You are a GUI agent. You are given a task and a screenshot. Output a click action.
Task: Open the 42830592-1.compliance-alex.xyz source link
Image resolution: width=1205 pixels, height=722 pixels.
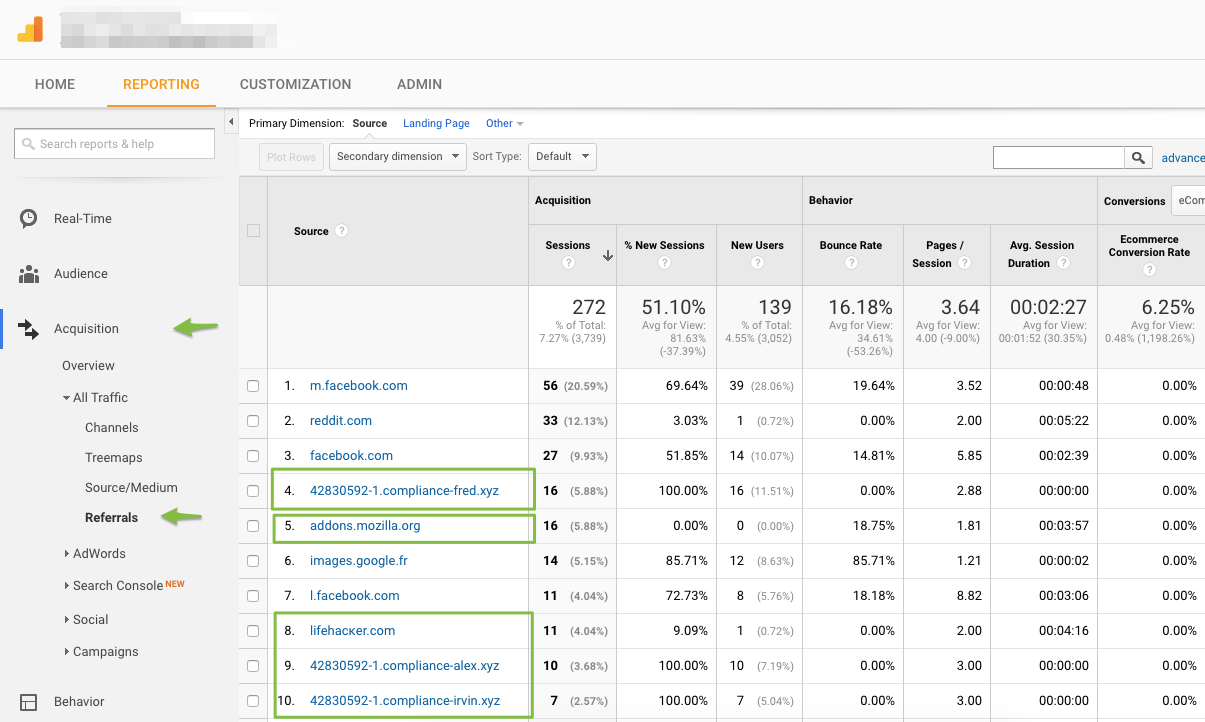tap(405, 666)
